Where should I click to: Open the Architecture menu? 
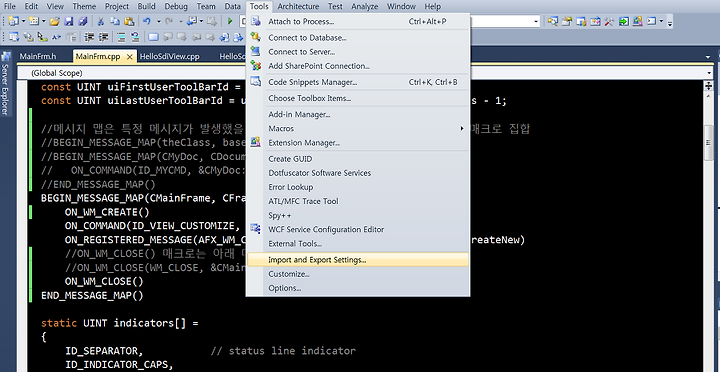pyautogui.click(x=298, y=6)
